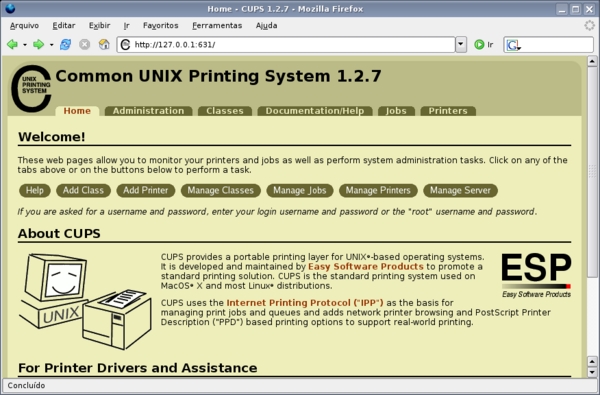Click the Firefox window icon in title bar
Viewport: 600px width, 395px height.
click(x=10, y=8)
